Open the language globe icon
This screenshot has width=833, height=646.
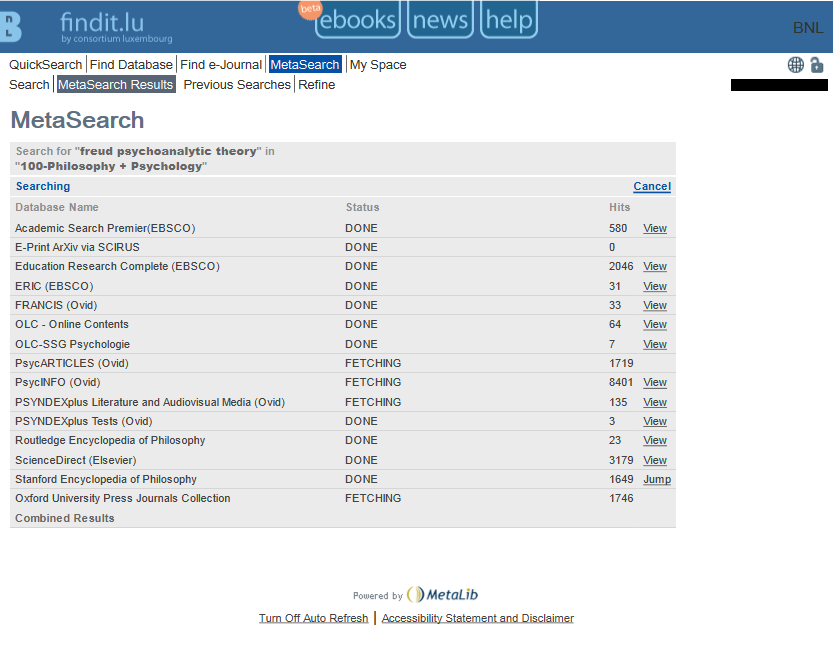click(x=795, y=65)
